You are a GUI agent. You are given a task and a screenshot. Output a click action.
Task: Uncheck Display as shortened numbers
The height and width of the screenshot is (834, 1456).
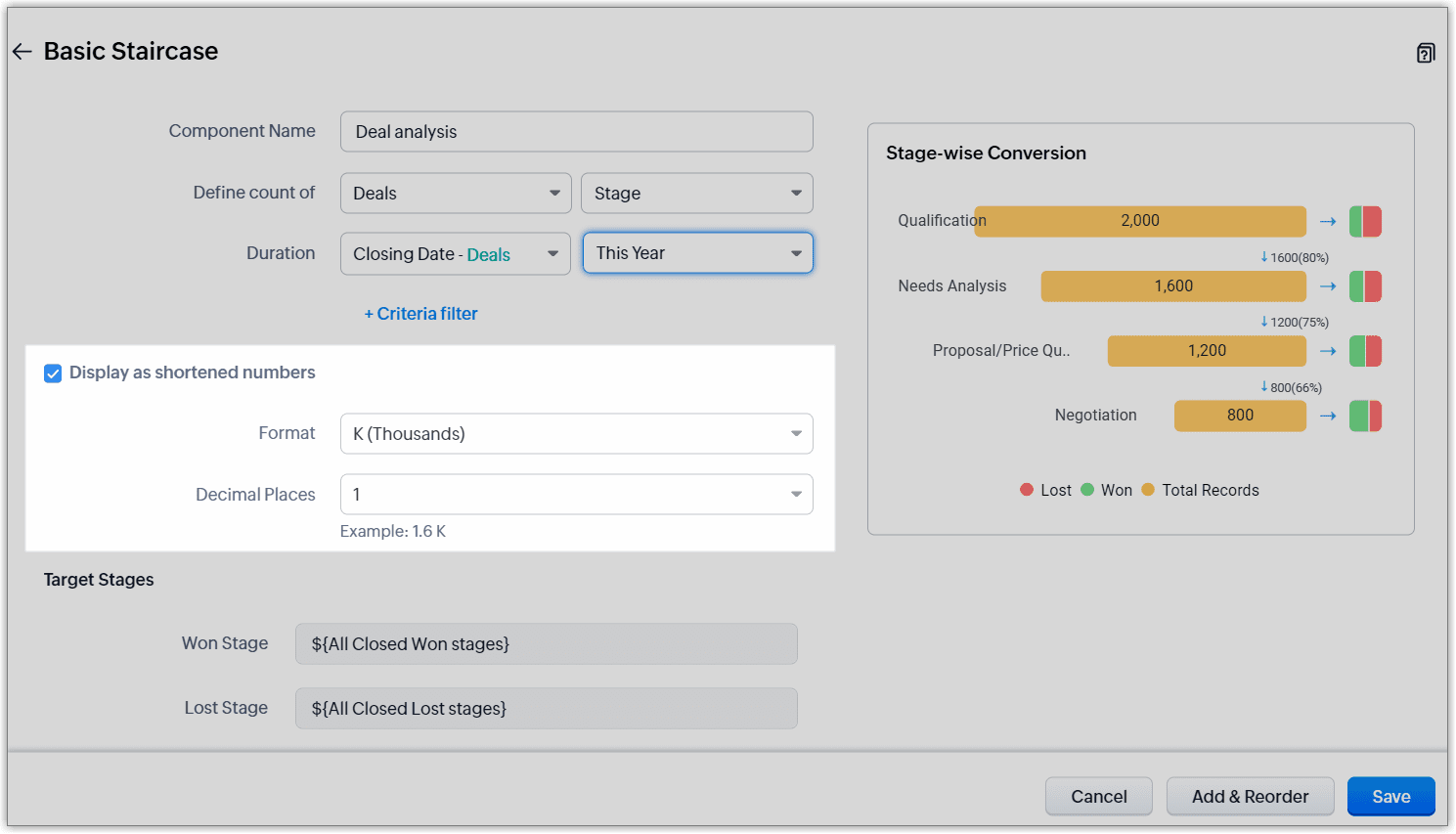pyautogui.click(x=53, y=373)
